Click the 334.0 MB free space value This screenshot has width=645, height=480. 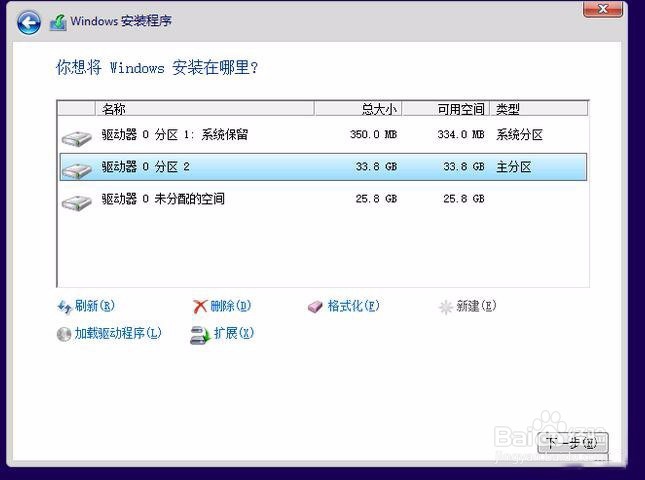click(x=461, y=134)
